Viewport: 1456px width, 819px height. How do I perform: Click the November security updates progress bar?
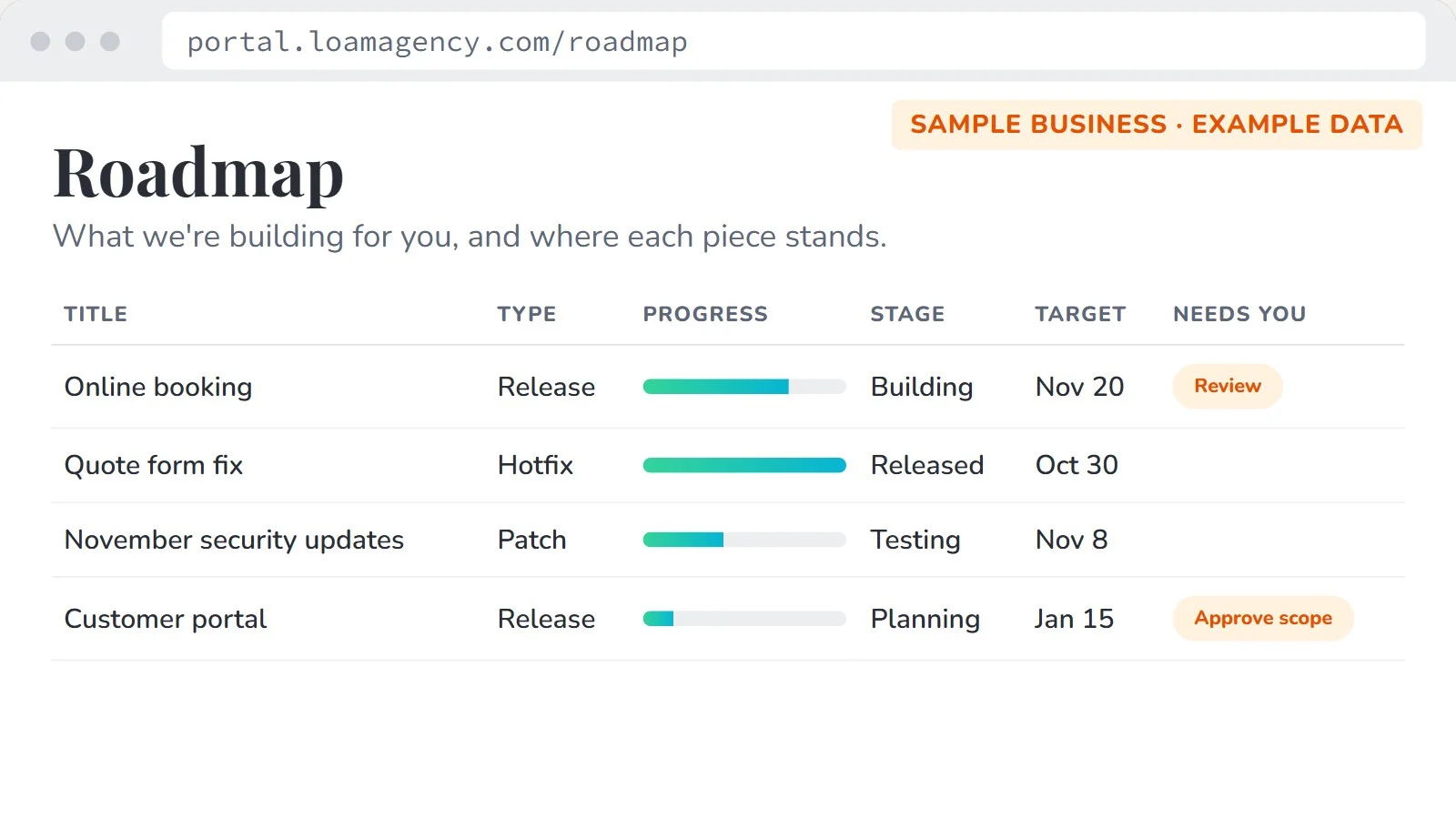pyautogui.click(x=744, y=540)
